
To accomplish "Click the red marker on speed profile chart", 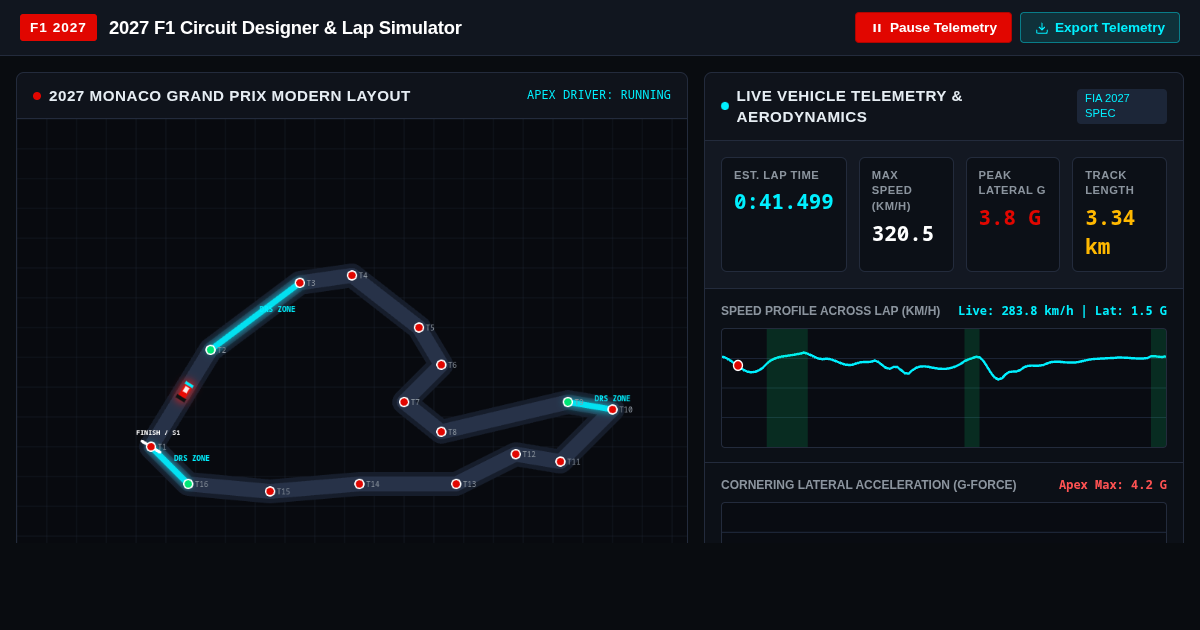I will coord(738,365).
